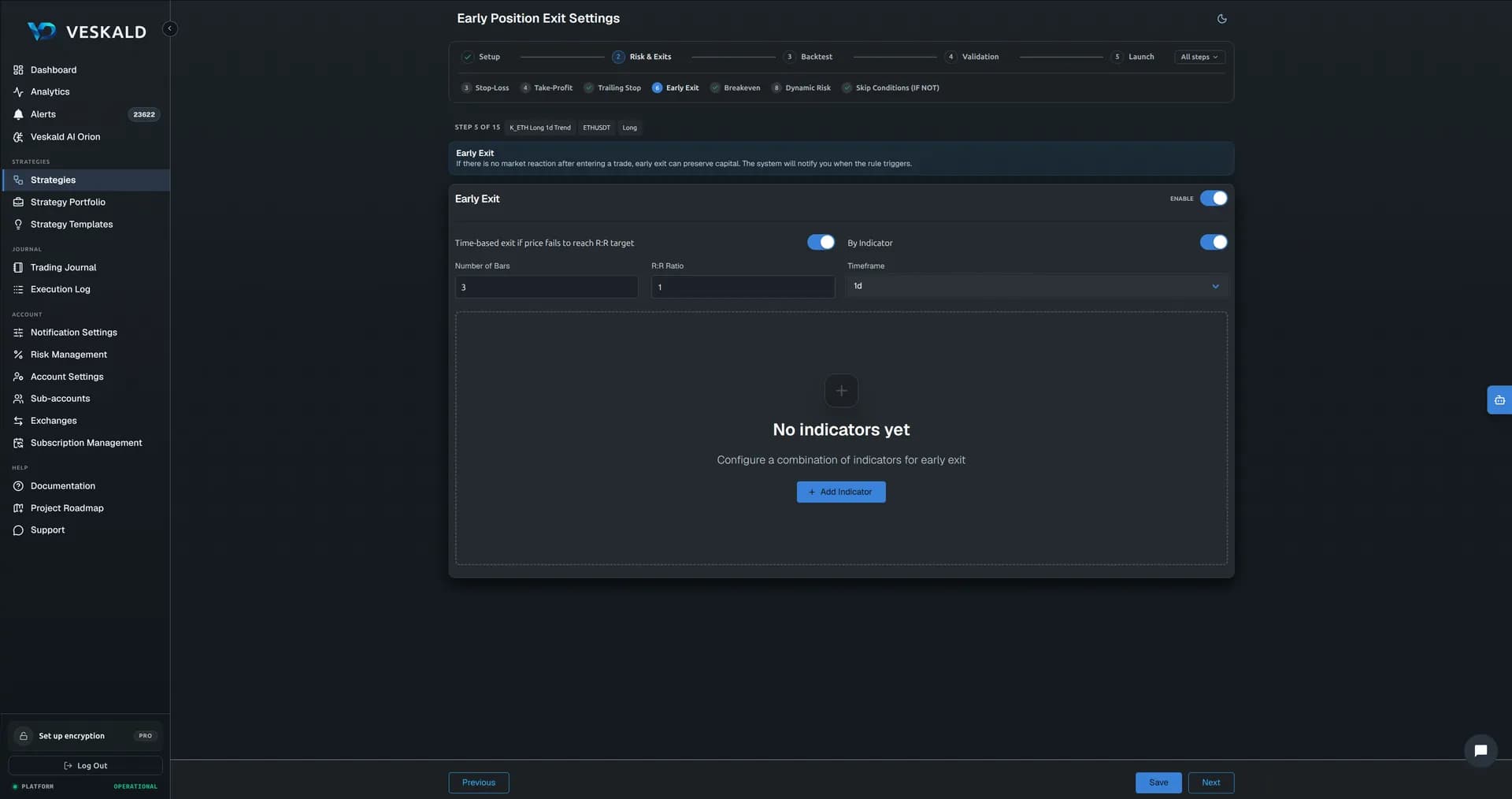Click the Strategy Templates lightbulb icon
Viewport: 1512px width, 799px height.
18,225
